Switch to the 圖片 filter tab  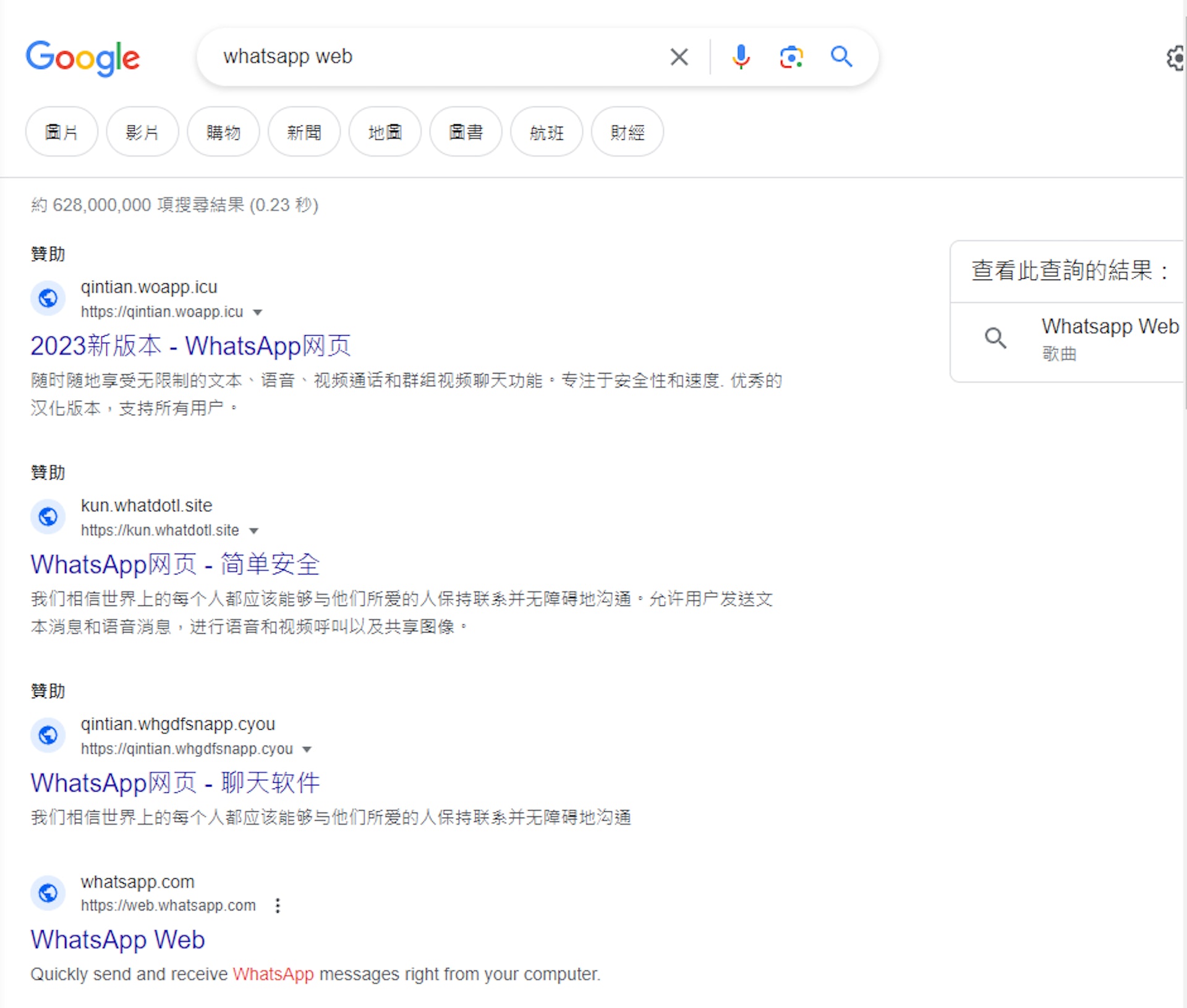(x=61, y=132)
